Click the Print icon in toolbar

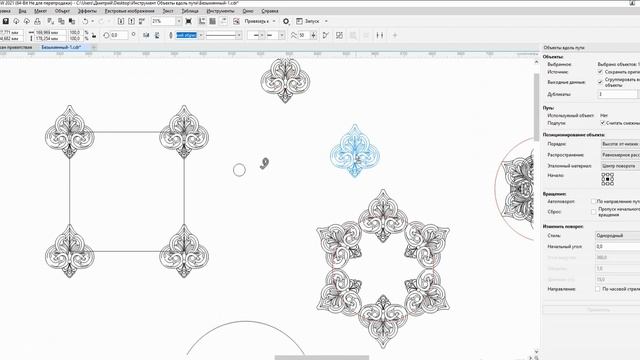click(37, 21)
